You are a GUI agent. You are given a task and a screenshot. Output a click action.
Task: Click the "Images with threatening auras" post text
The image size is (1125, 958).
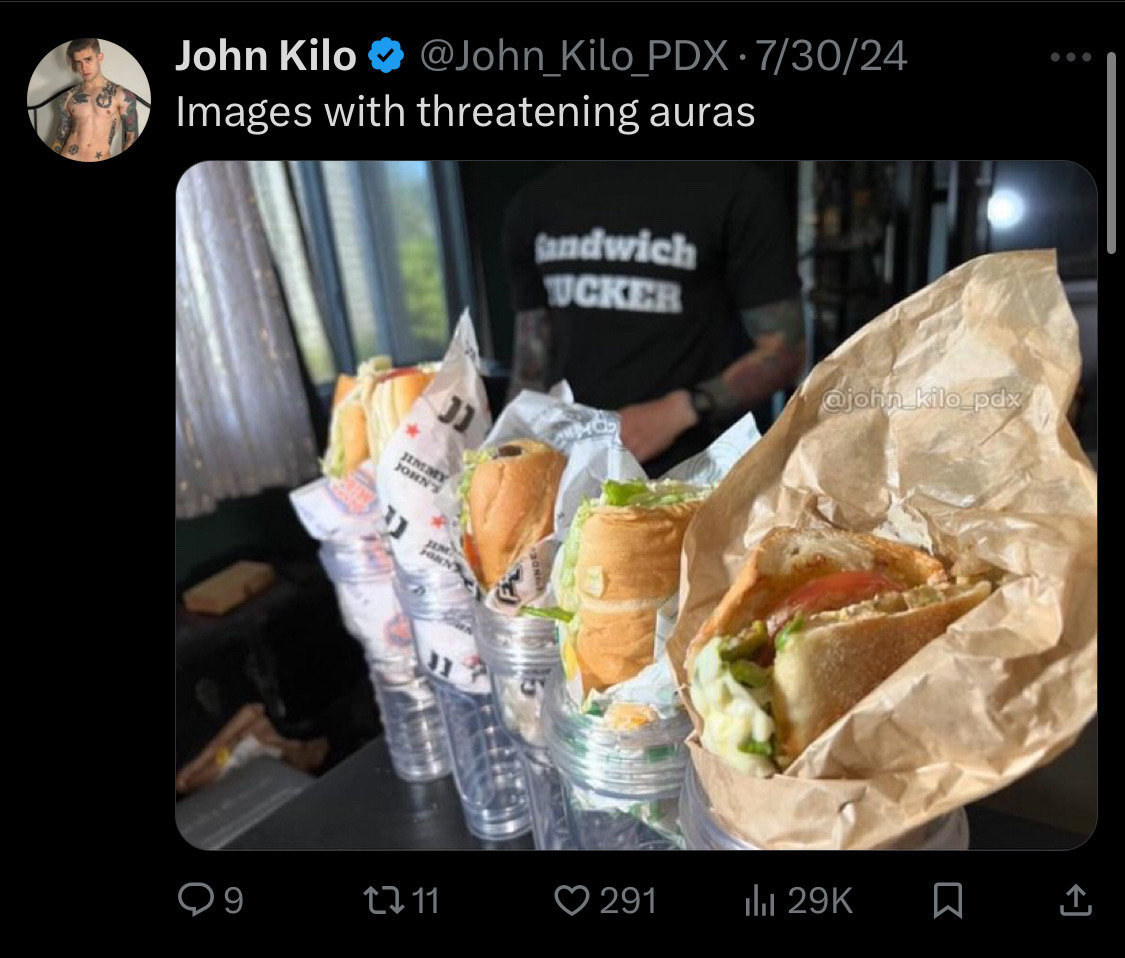point(466,113)
